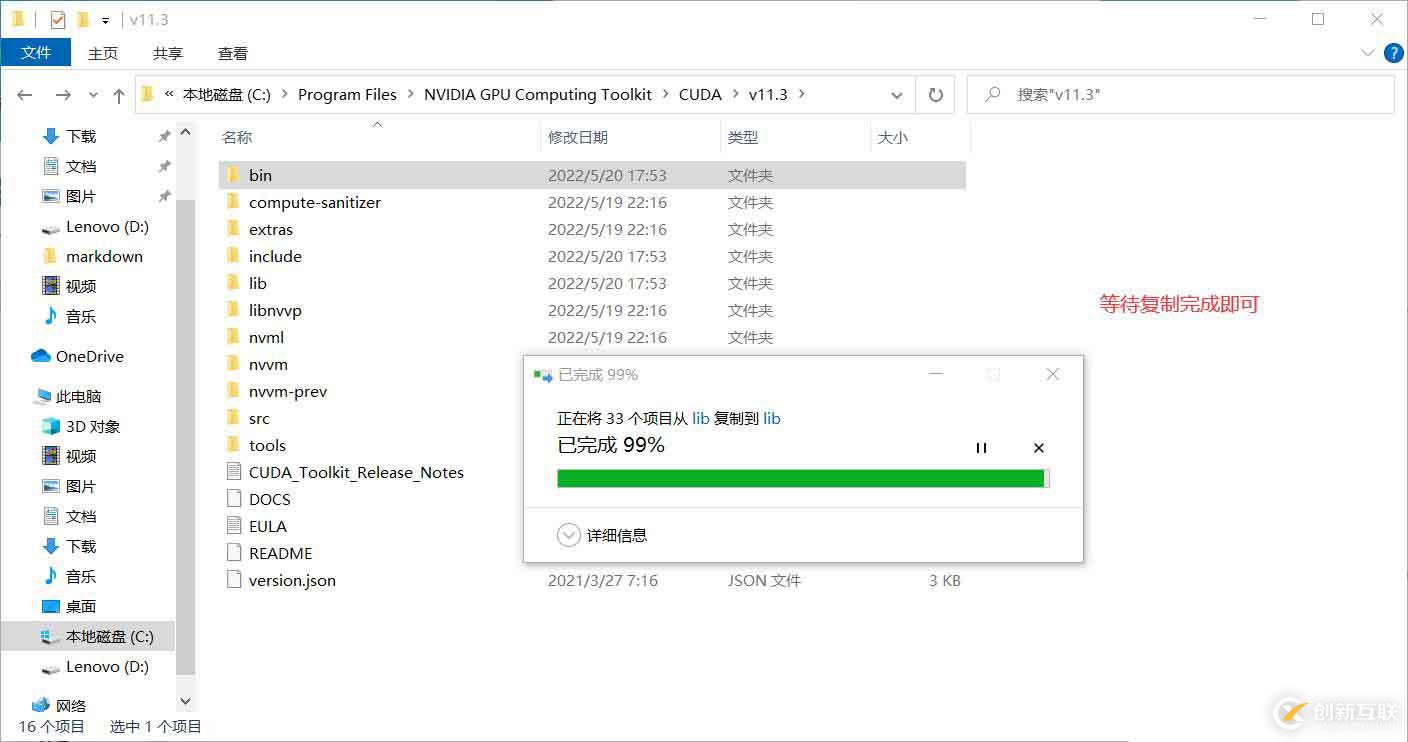1408x742 pixels.
Task: Click the 桌面 desktop icon in sidebar
Action: pyautogui.click(x=51, y=606)
